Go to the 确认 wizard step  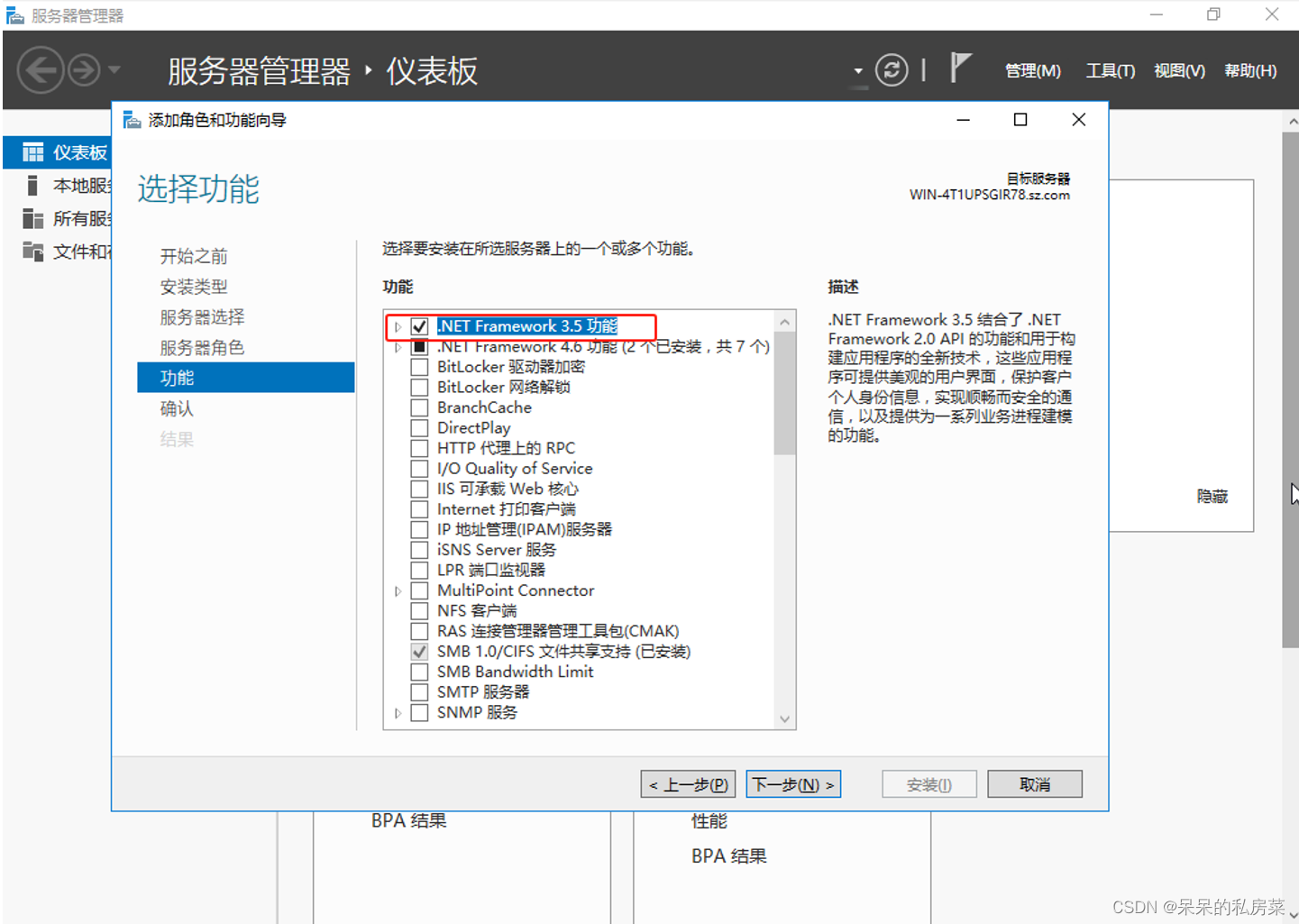[177, 408]
